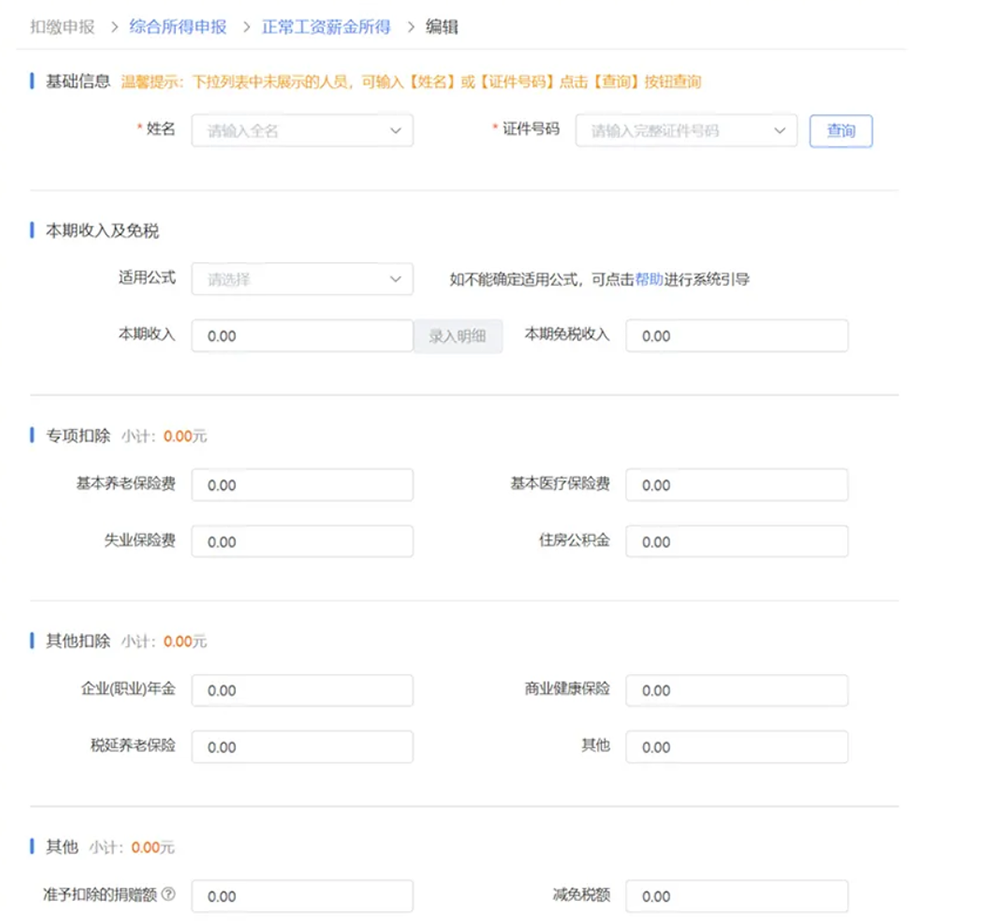Expand the 证件号码 dropdown
996x924 pixels.
685,131
